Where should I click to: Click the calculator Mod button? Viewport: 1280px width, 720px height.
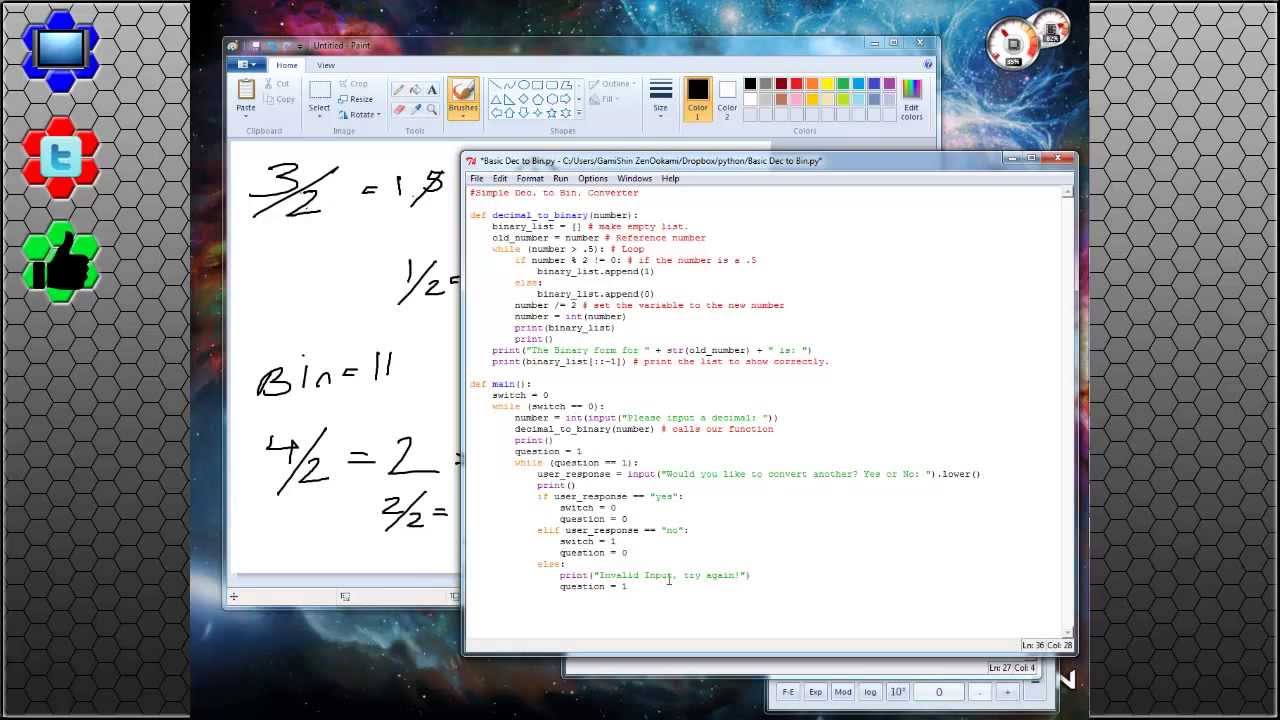(x=843, y=692)
